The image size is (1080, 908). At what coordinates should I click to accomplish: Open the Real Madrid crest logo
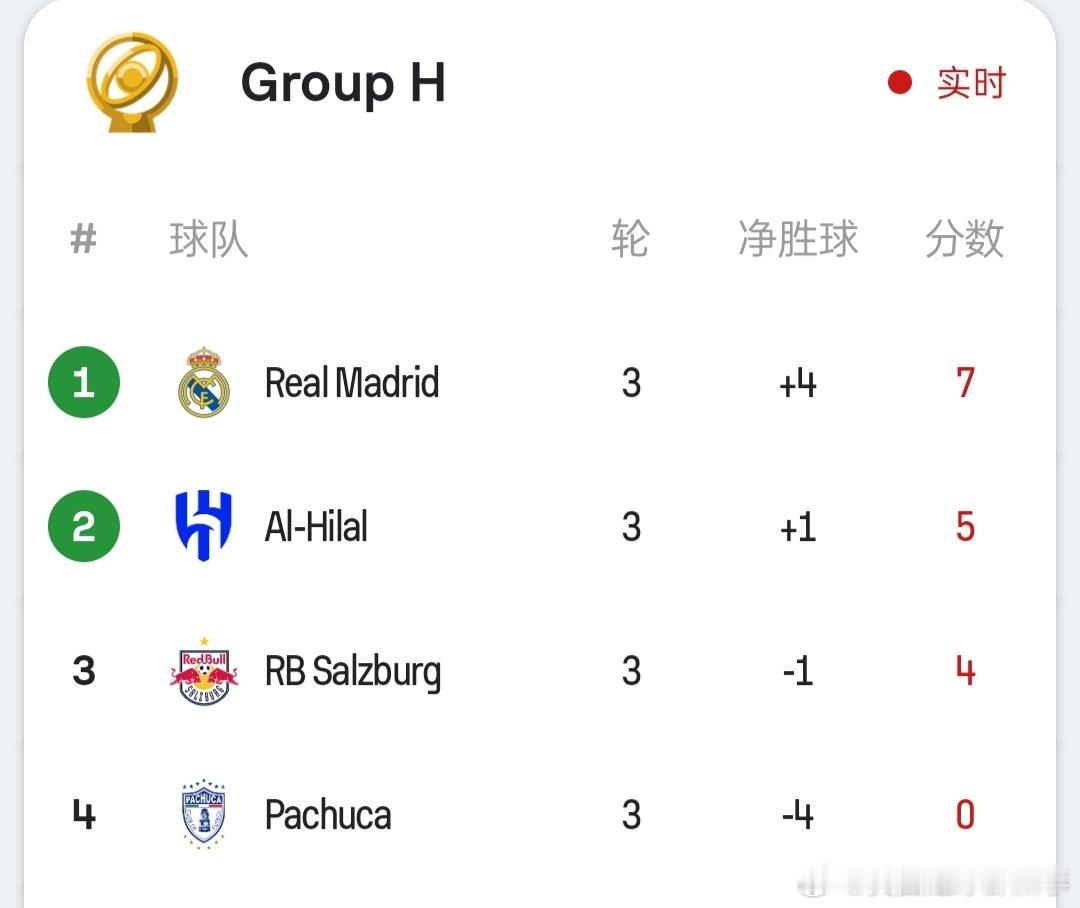coord(204,382)
